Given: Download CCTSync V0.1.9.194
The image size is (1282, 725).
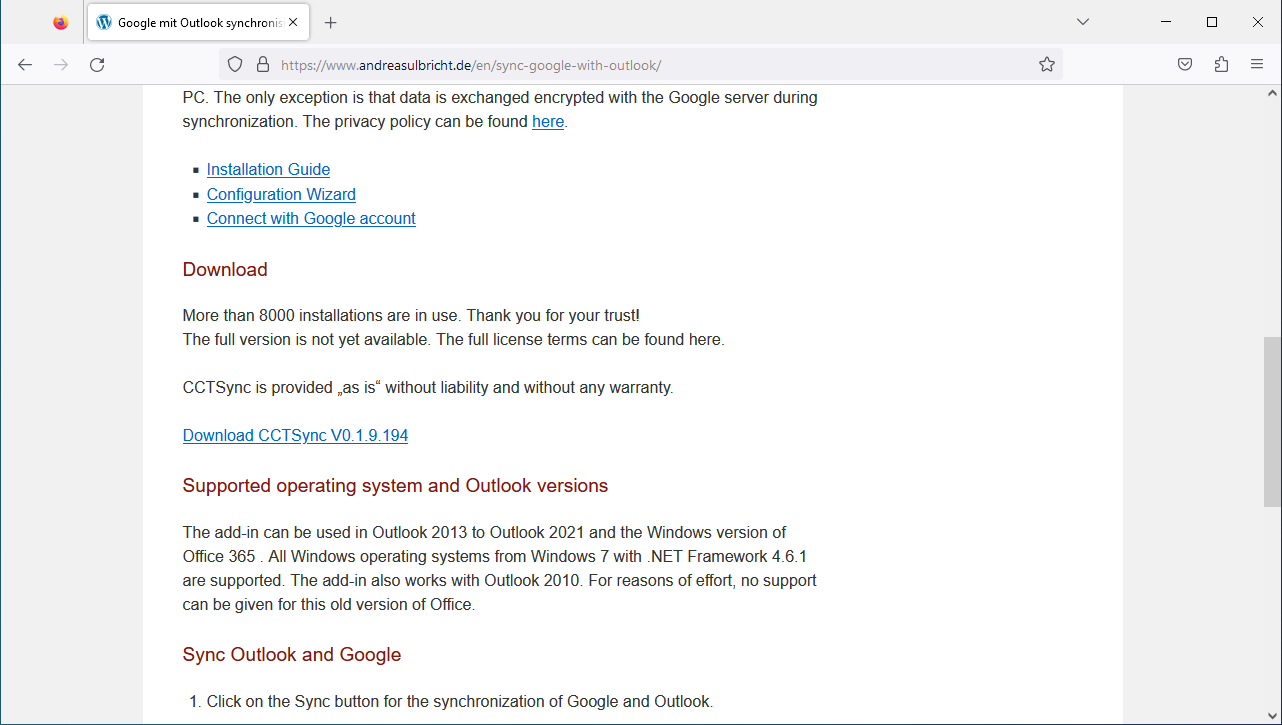Looking at the screenshot, I should tap(295, 436).
